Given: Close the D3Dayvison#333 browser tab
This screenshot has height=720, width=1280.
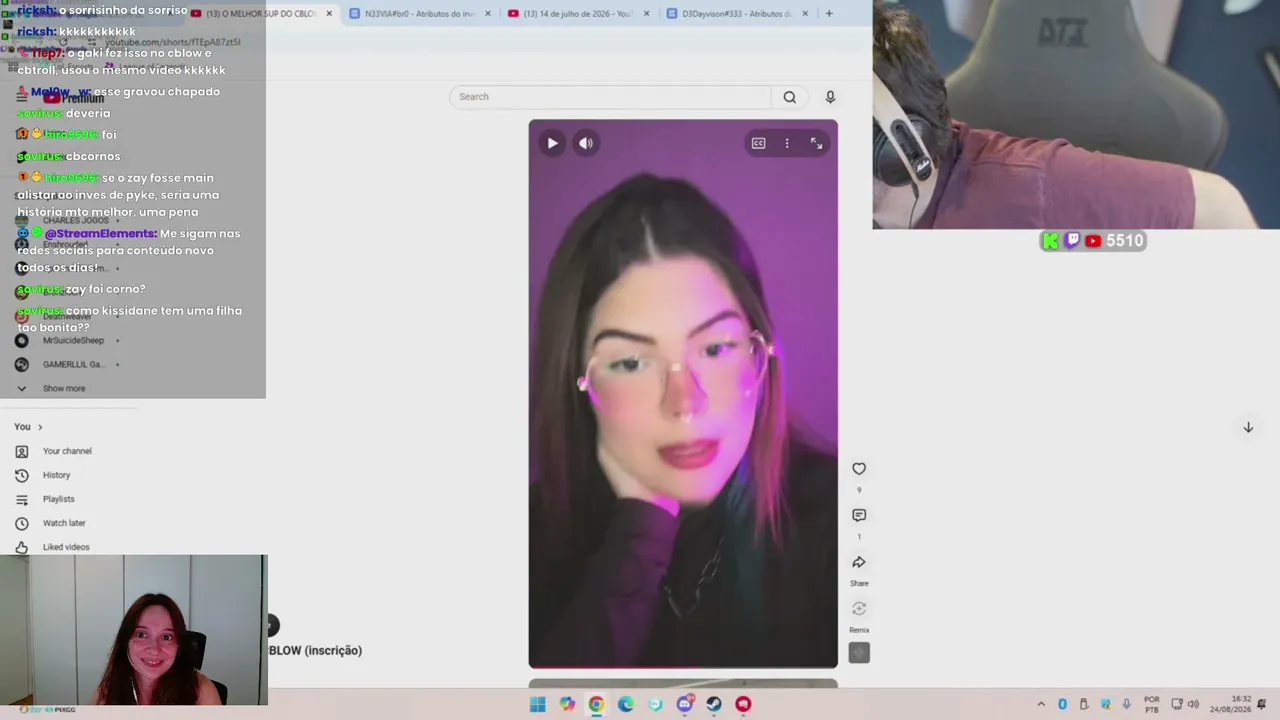Looking at the screenshot, I should (806, 14).
